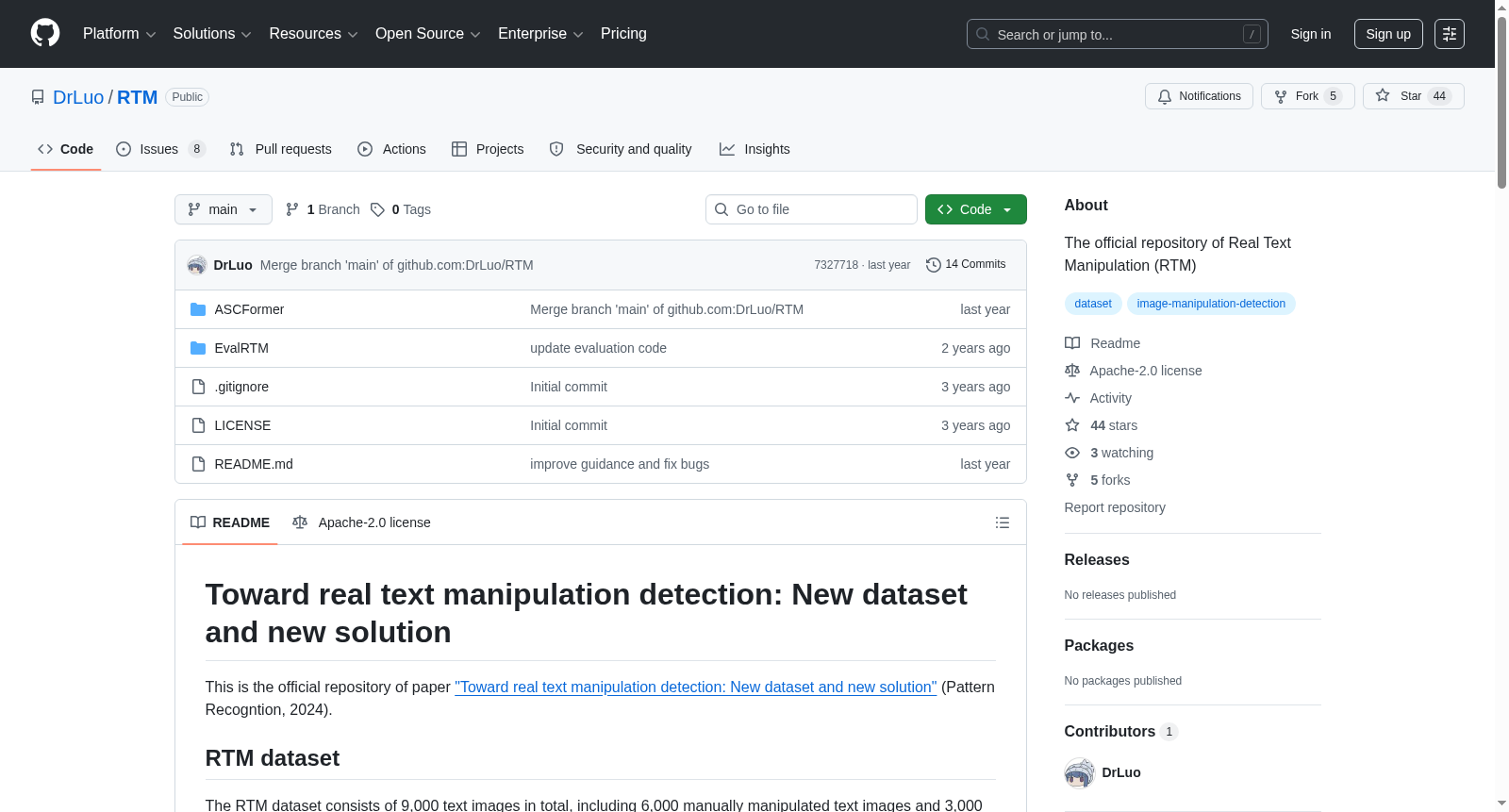
Task: Open the Packages heading link
Action: (1099, 646)
